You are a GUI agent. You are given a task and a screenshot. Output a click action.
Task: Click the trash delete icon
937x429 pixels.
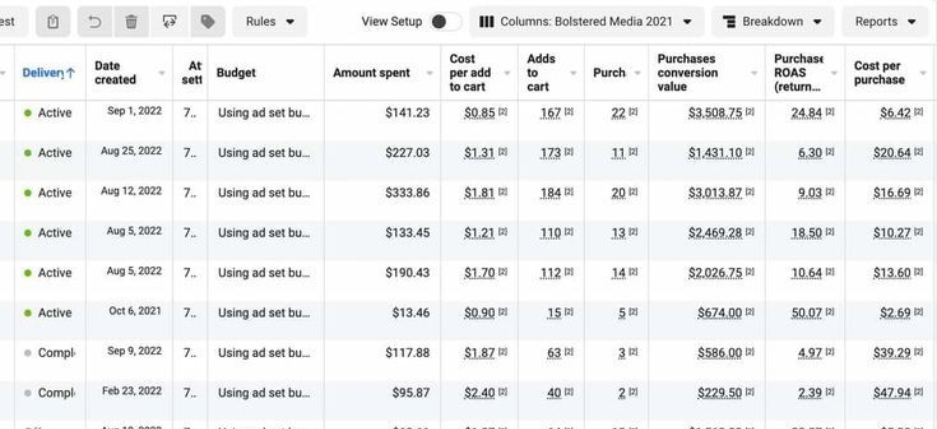tap(131, 22)
